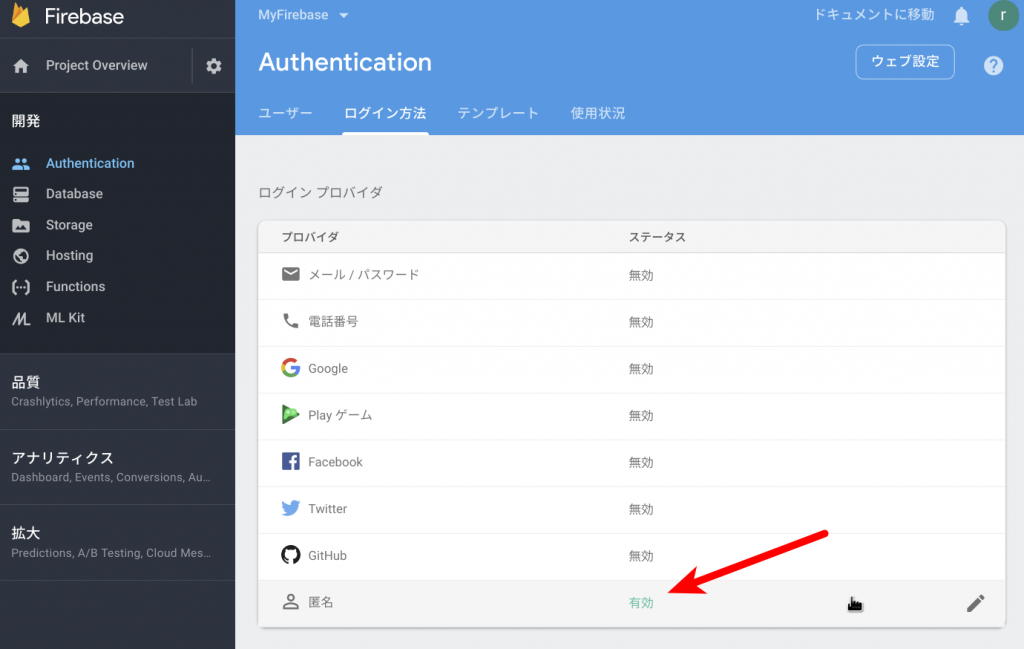
Task: Click the Functions sidebar item
Action: 73,286
